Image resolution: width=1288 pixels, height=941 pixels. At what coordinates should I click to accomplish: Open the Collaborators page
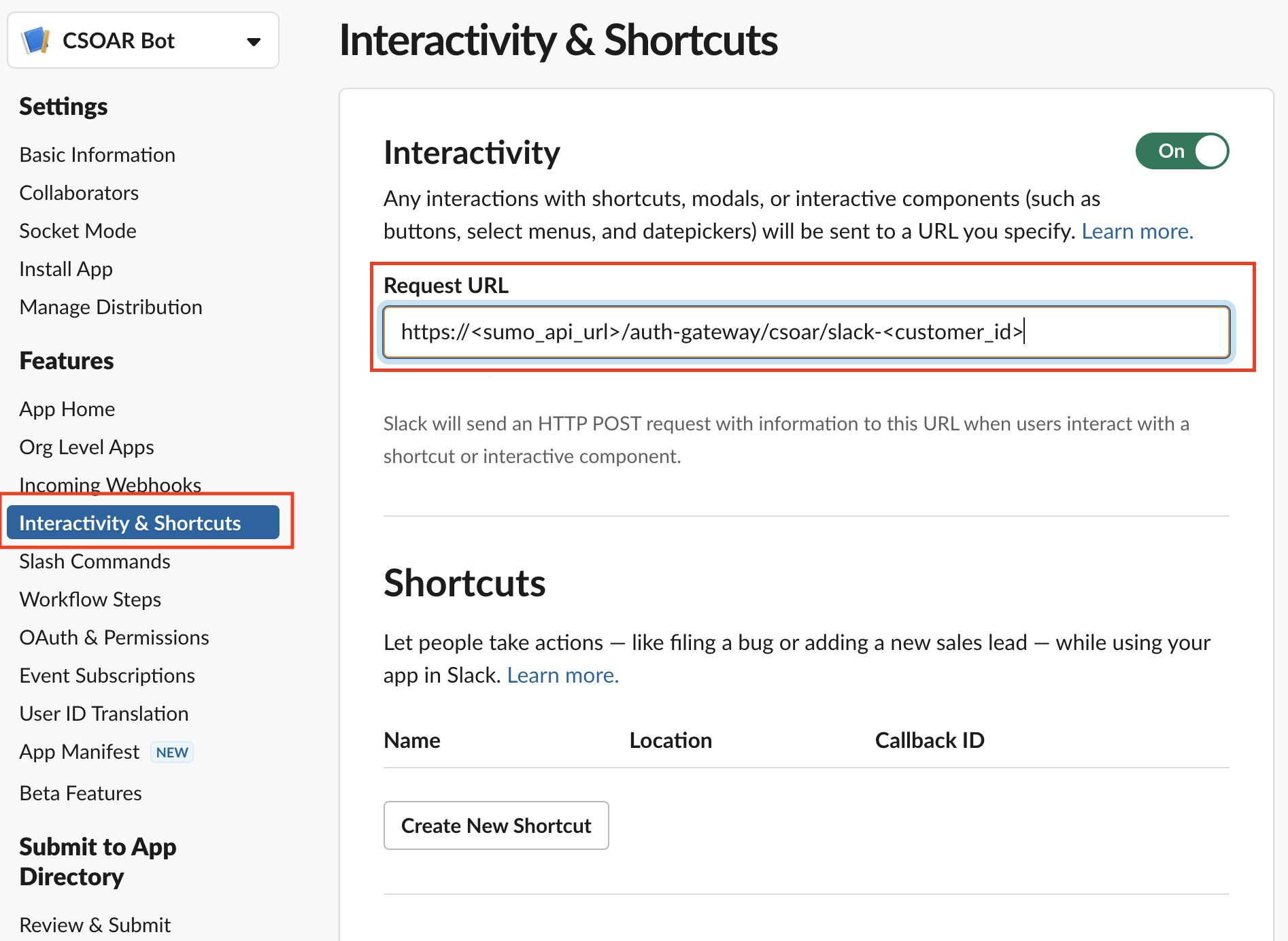tap(79, 193)
